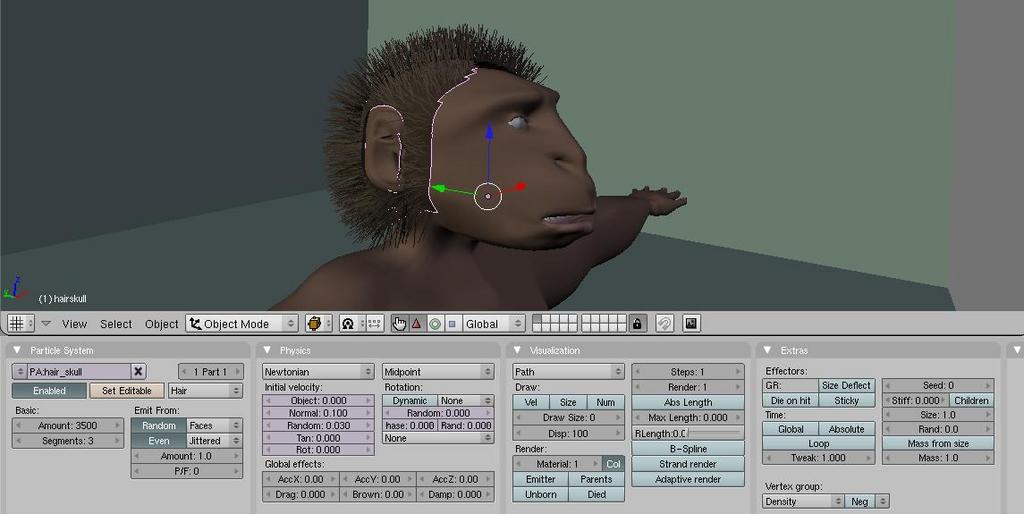1024x514 pixels.
Task: Collapse the Particle System panel triangle
Action: point(17,351)
